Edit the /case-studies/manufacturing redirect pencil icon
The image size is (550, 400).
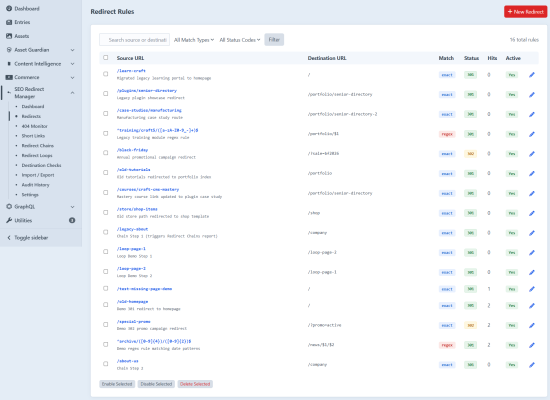pos(532,114)
